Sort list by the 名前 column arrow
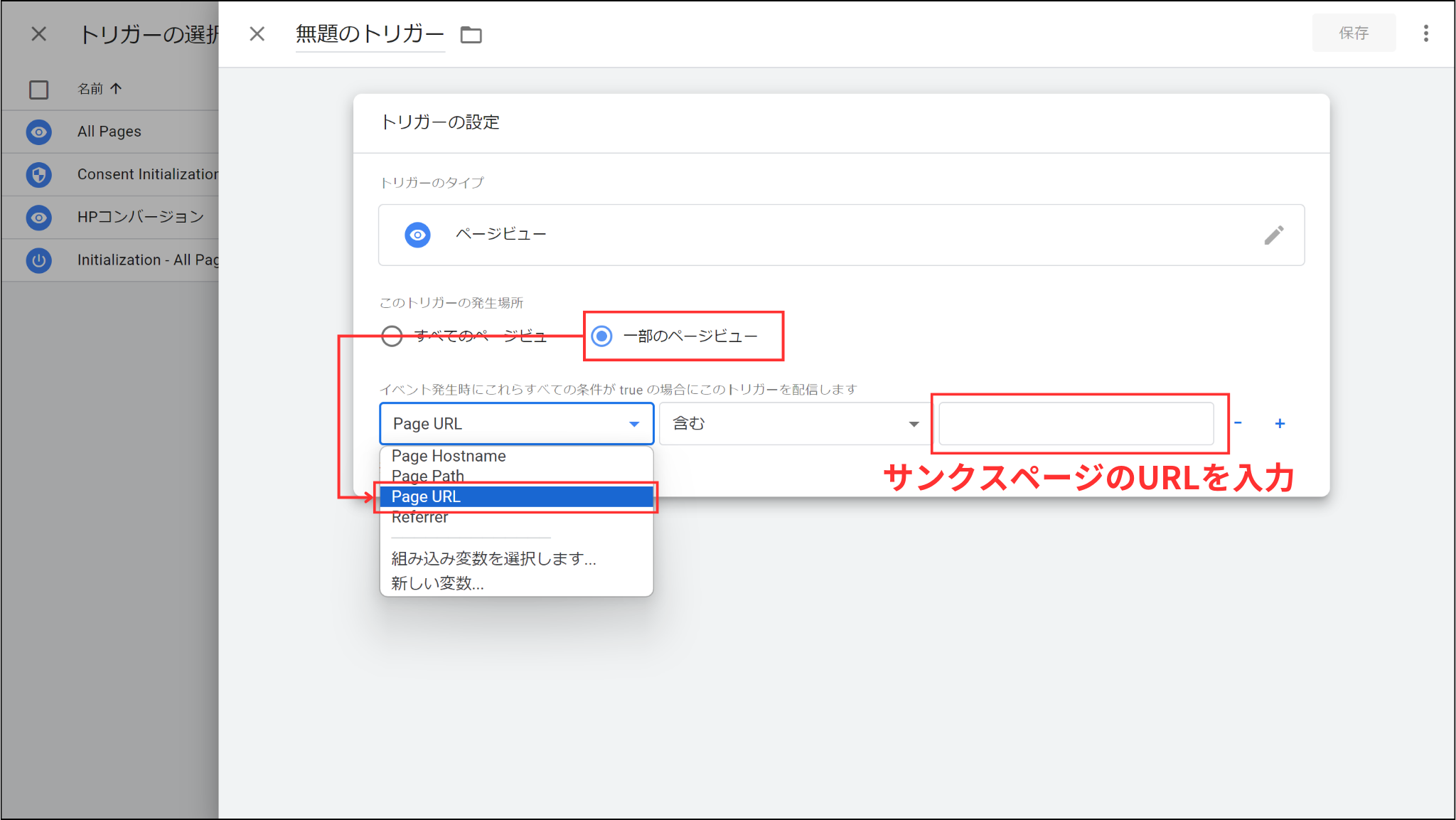The image size is (1456, 820). [116, 88]
